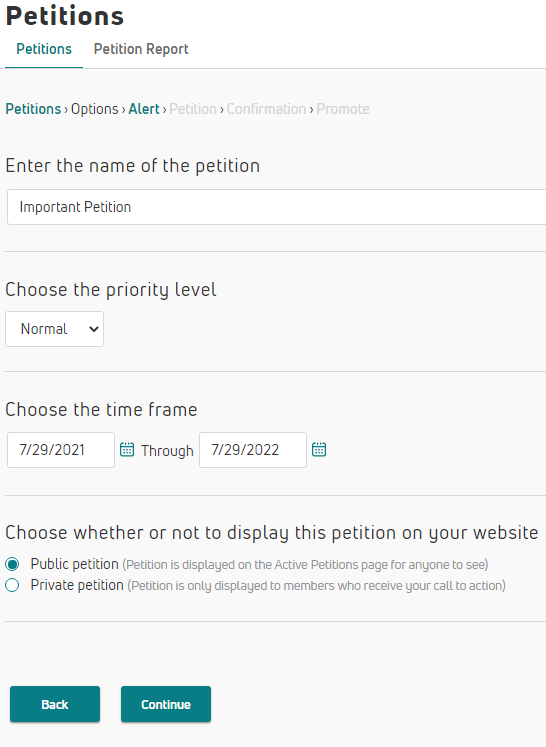Open the start date calendar picker icon
Image resolution: width=546 pixels, height=747 pixels.
[x=127, y=449]
